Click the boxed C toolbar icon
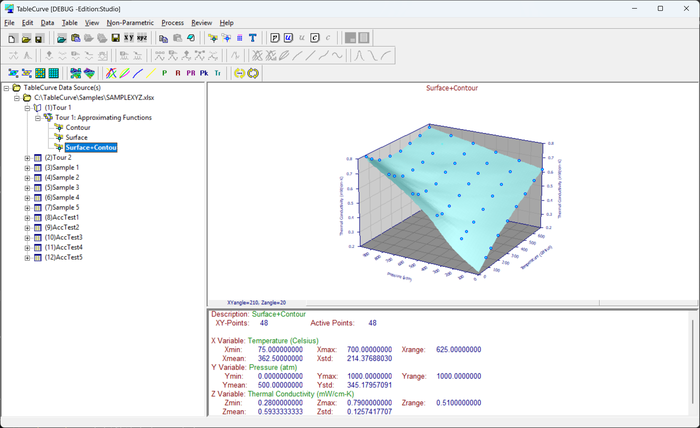This screenshot has width=700, height=428. click(315, 38)
